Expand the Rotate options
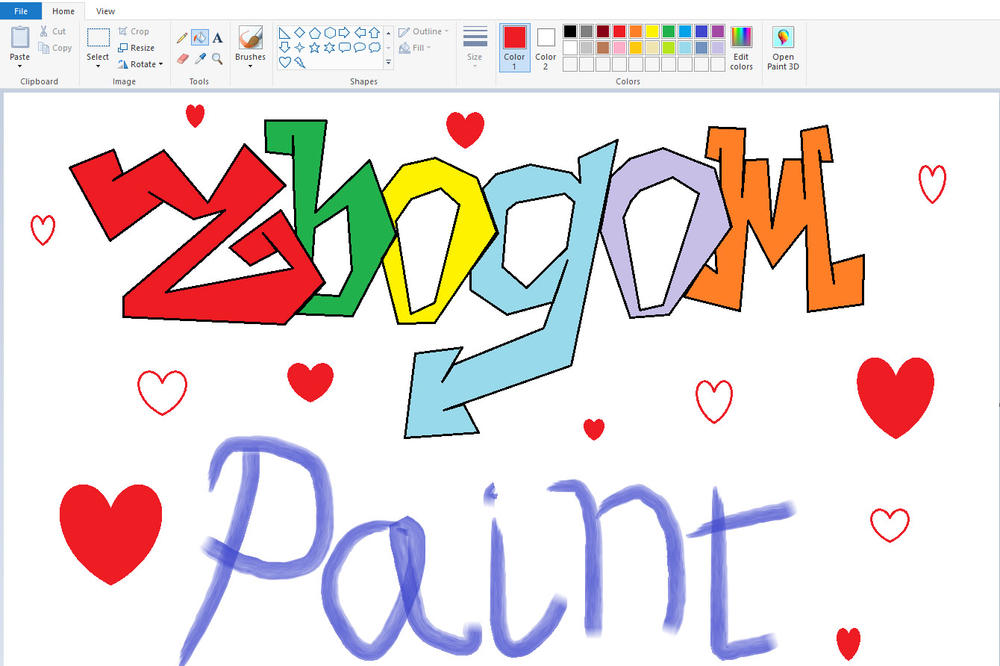The height and width of the screenshot is (666, 1000). [x=143, y=64]
